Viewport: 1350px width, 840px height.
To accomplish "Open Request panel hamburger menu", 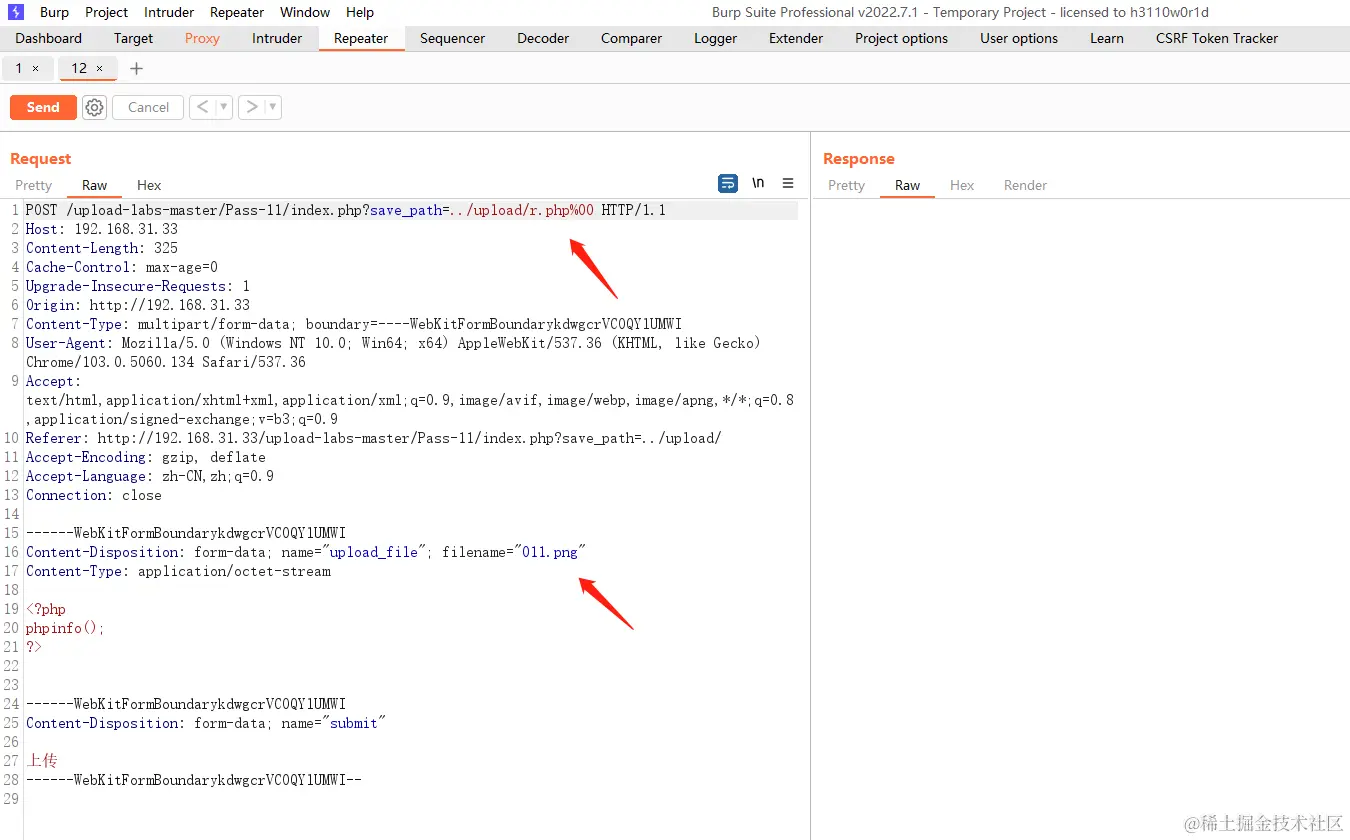I will click(788, 183).
